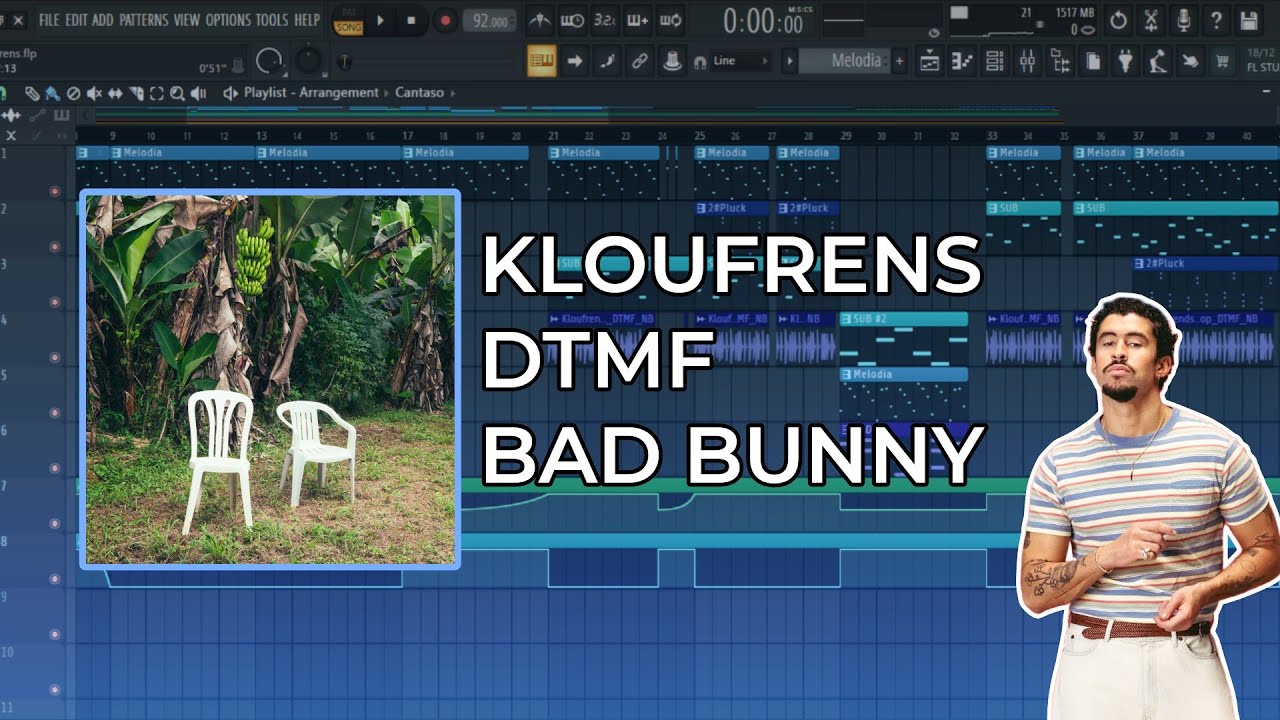This screenshot has width=1280, height=720.
Task: Open the FILE menu
Action: click(x=49, y=20)
